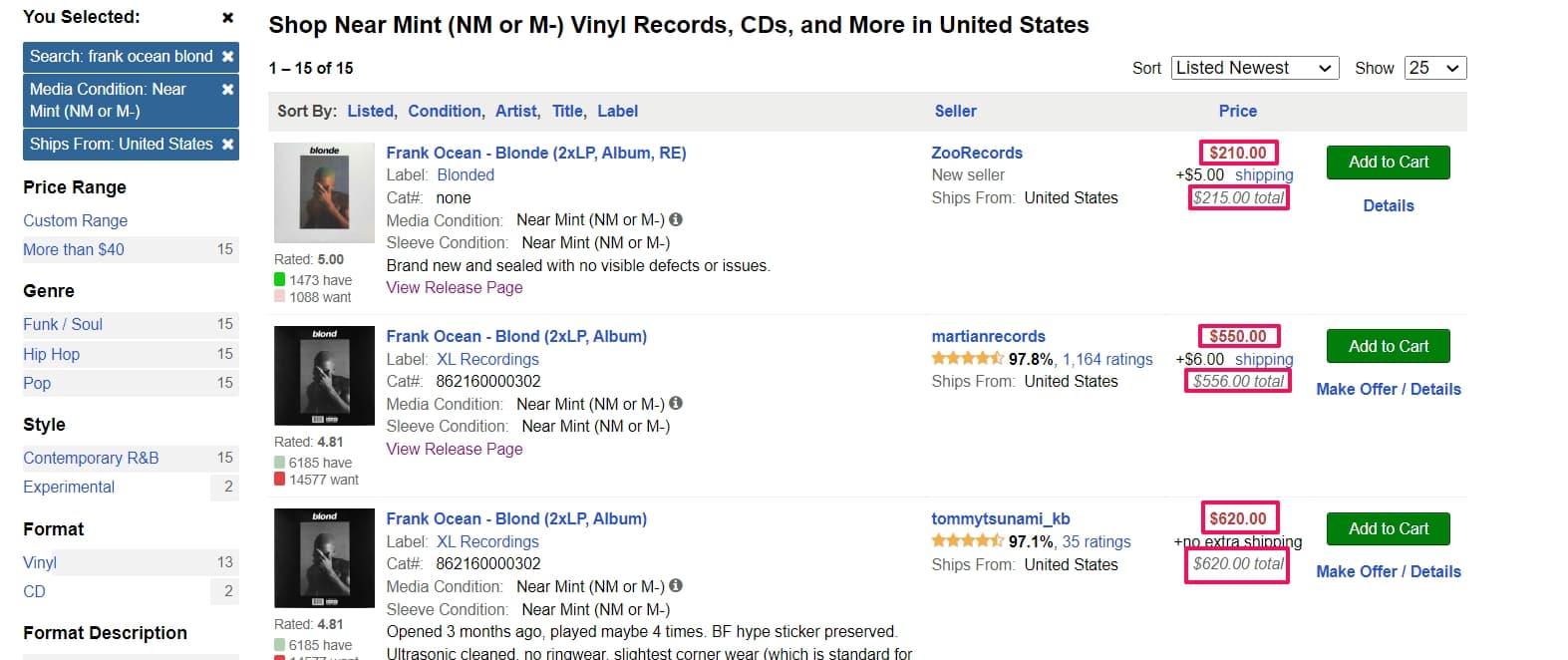
Task: Remove the Media Condition Near Mint filter
Action: (227, 89)
